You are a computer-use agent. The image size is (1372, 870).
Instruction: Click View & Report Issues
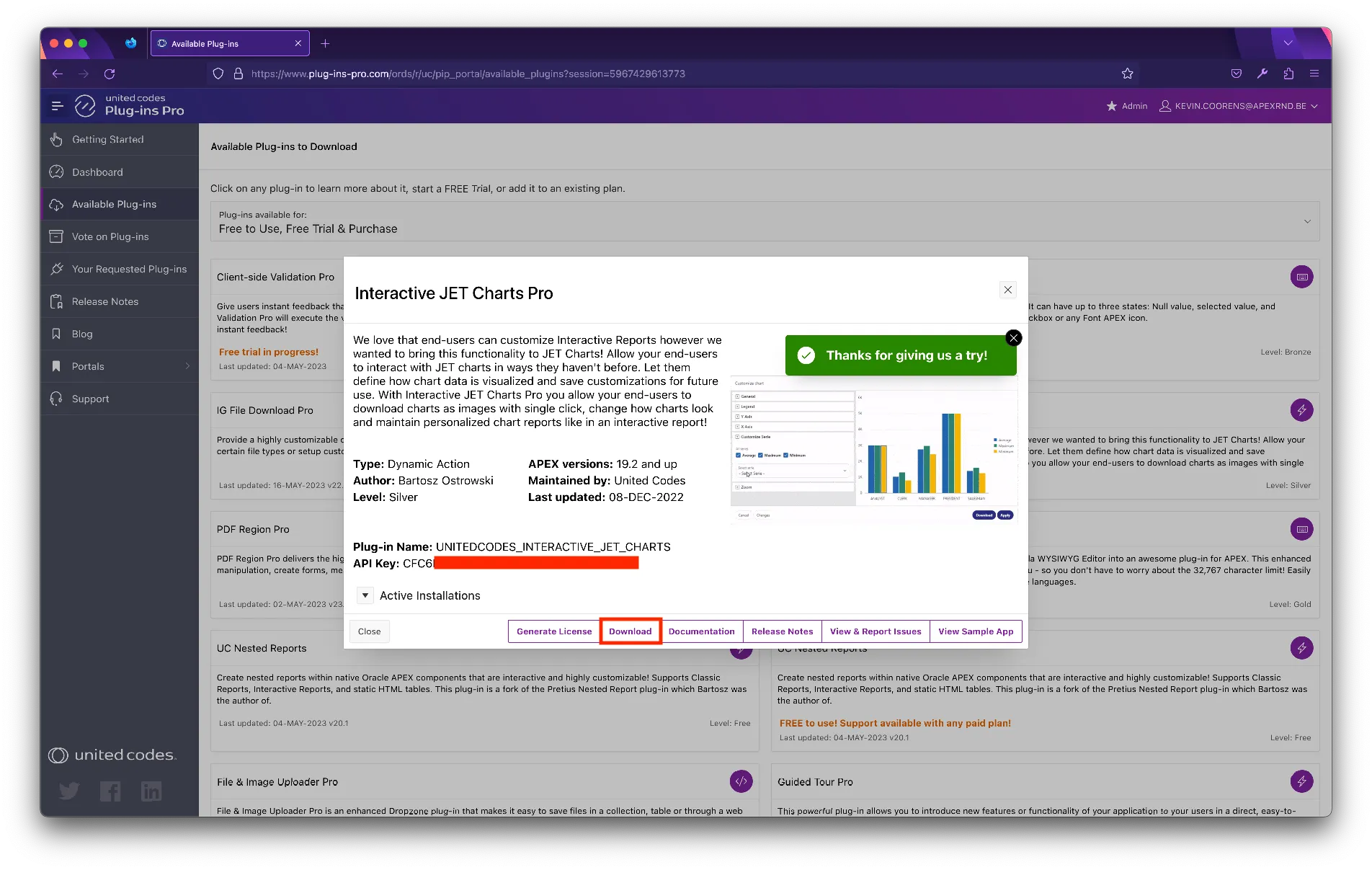pos(876,631)
